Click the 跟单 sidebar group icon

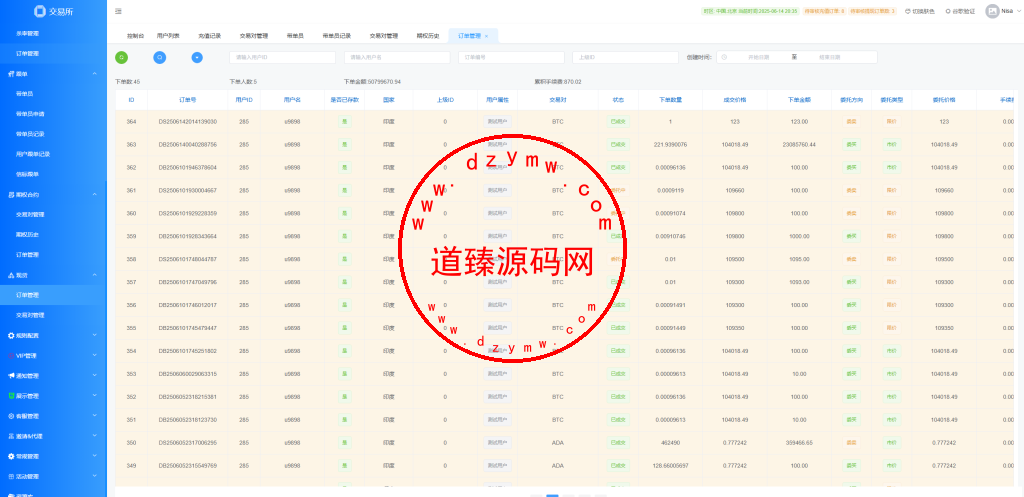pos(11,74)
